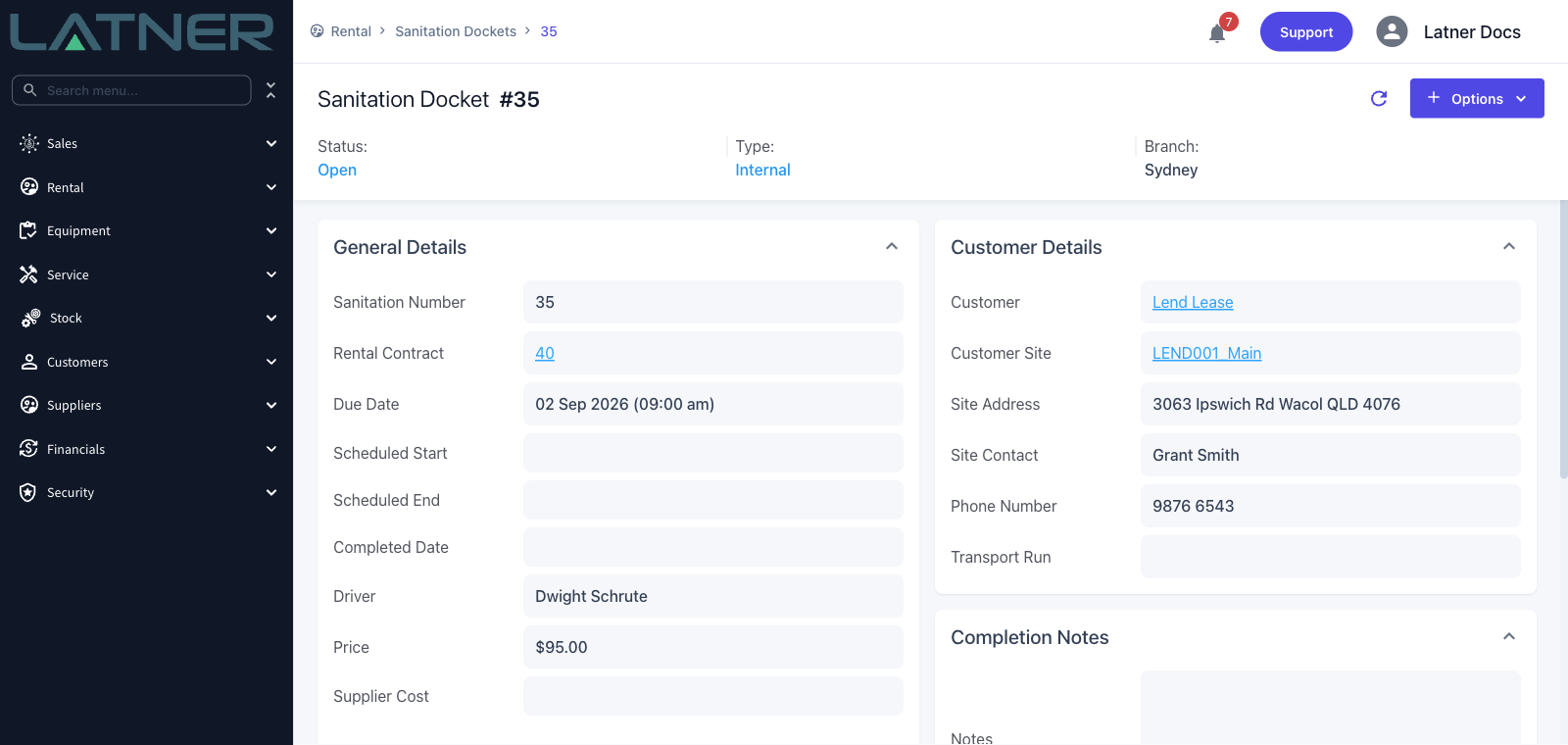Click the Transport Run field
1568x745 pixels.
(1331, 557)
